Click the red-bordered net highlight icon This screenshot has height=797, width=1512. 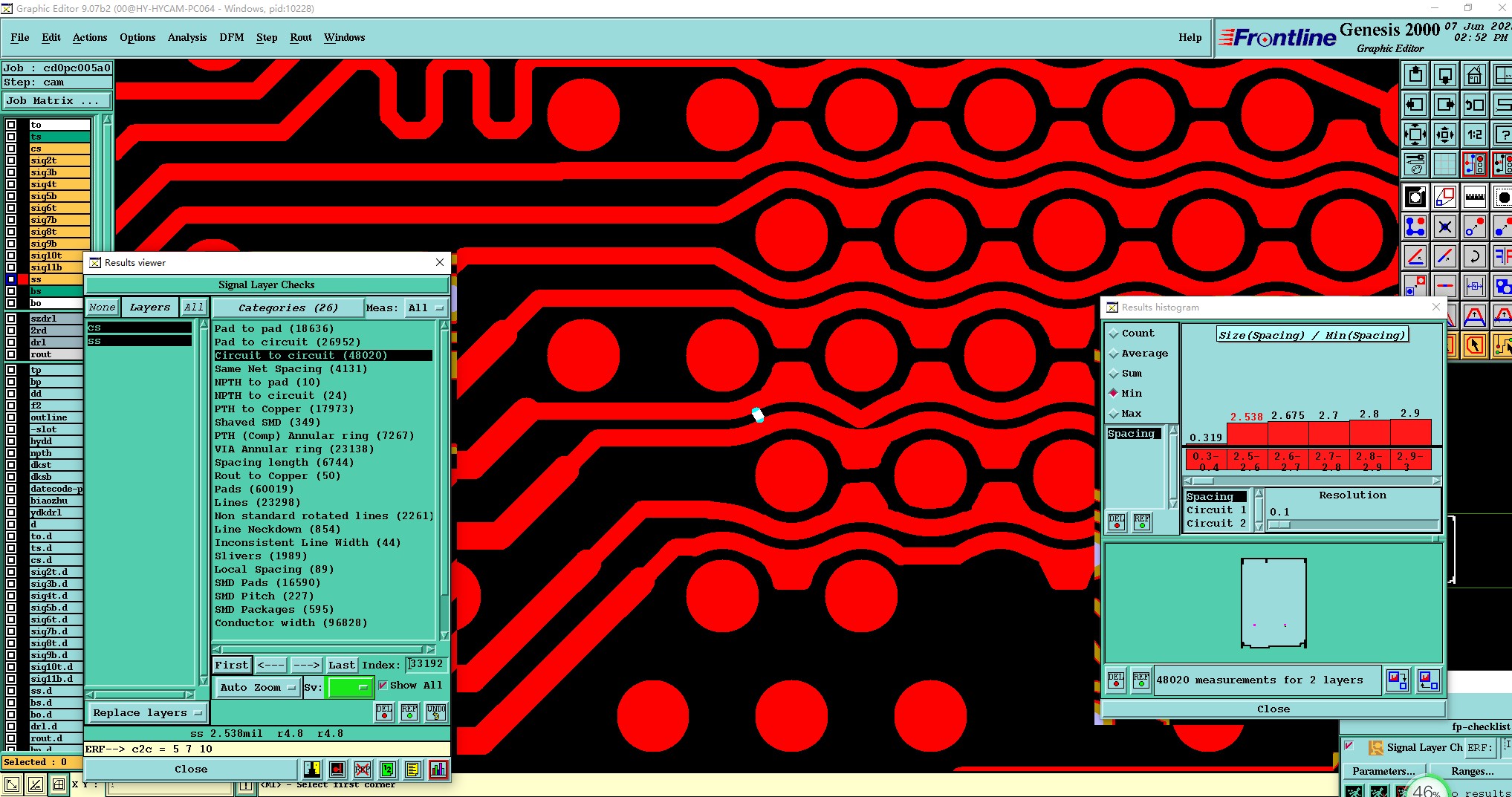(1475, 164)
